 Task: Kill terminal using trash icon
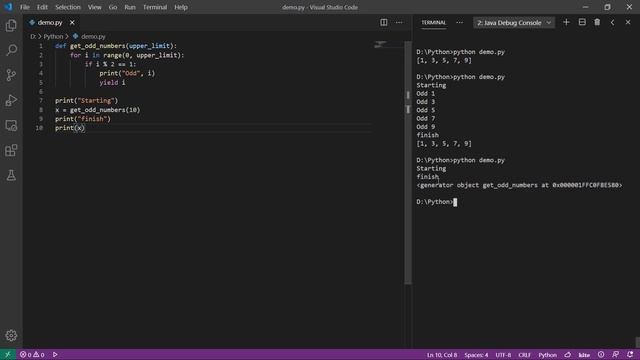coord(597,22)
